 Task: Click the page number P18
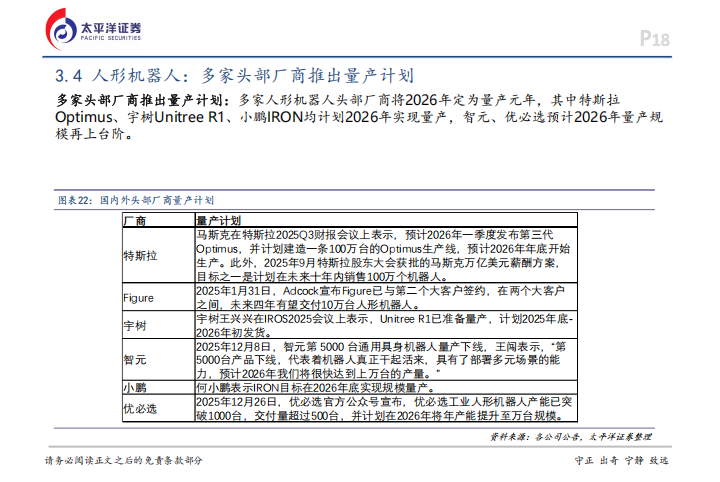[655, 39]
